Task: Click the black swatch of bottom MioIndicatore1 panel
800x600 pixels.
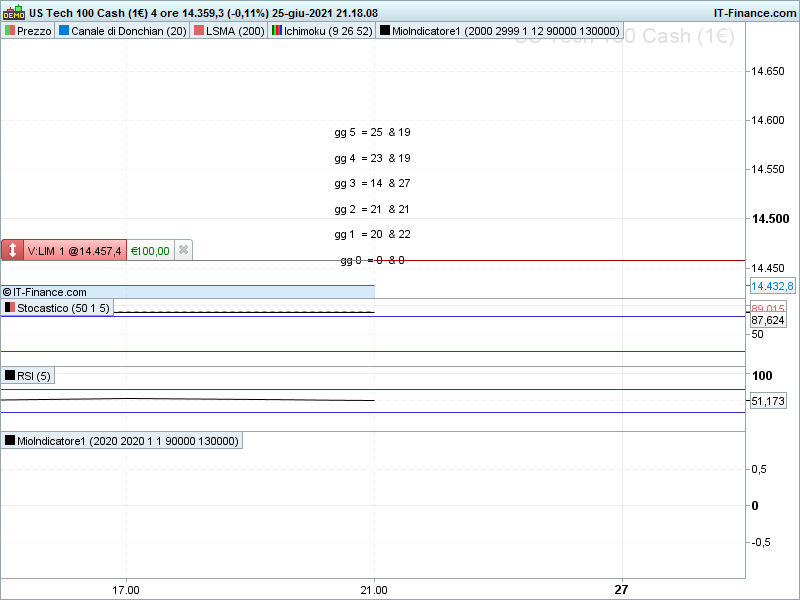Action: click(x=10, y=440)
